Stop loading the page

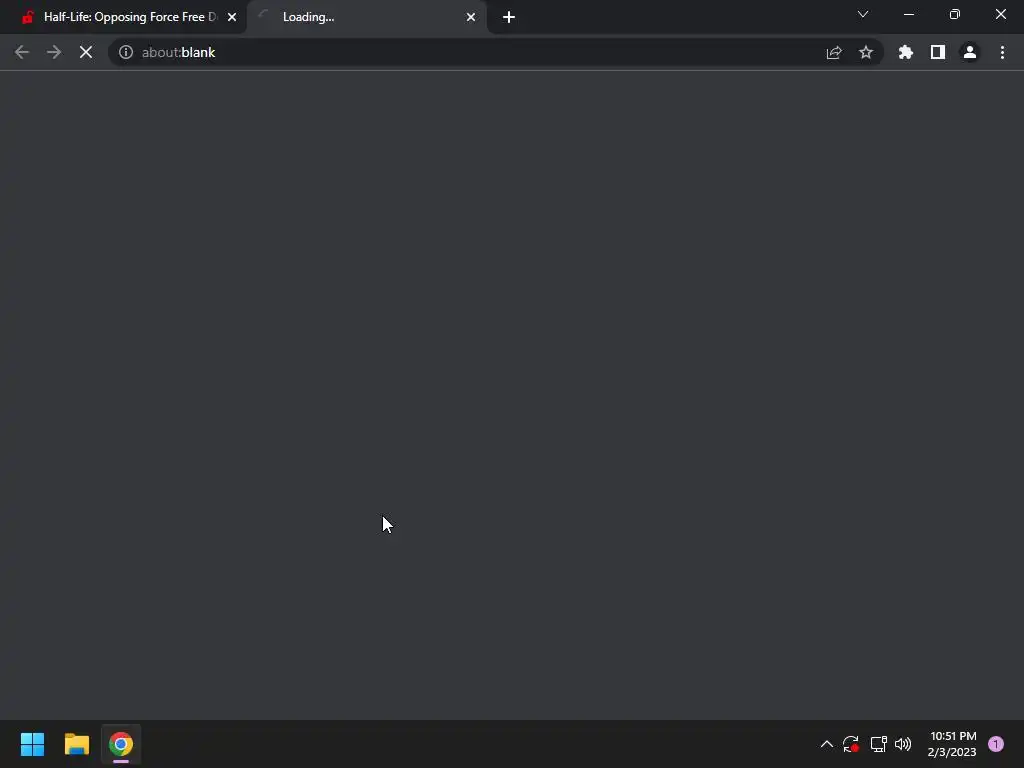[x=86, y=52]
